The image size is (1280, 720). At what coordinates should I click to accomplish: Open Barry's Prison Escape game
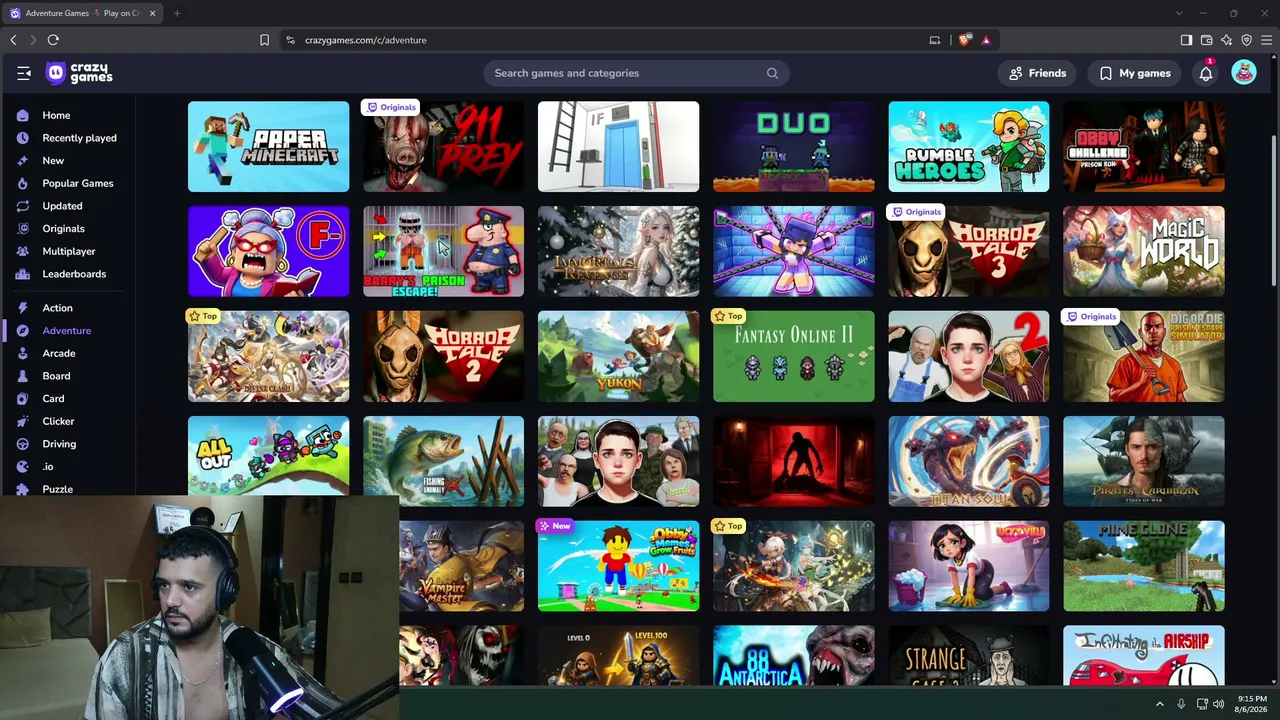tap(443, 251)
